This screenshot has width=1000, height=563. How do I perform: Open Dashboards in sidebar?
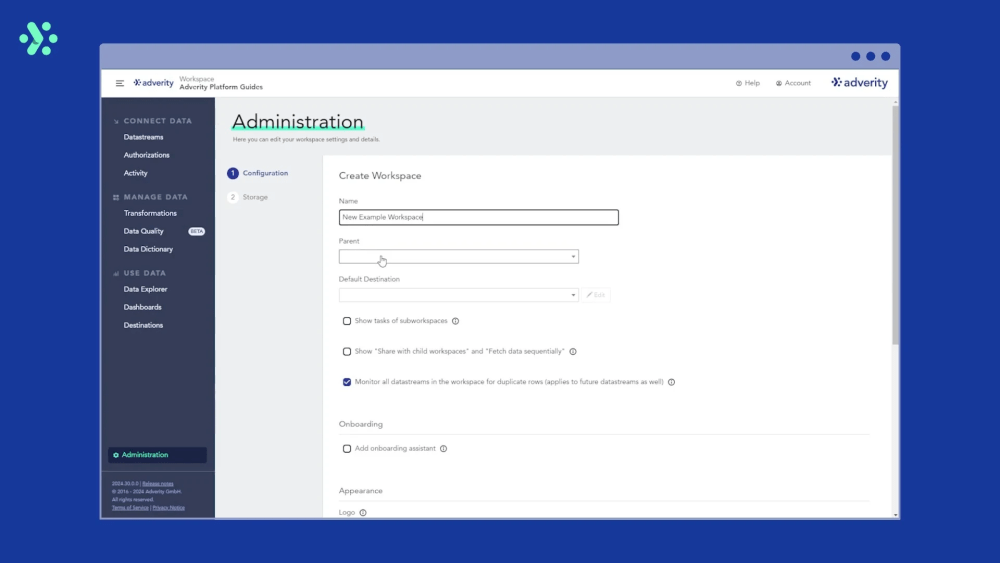point(142,307)
